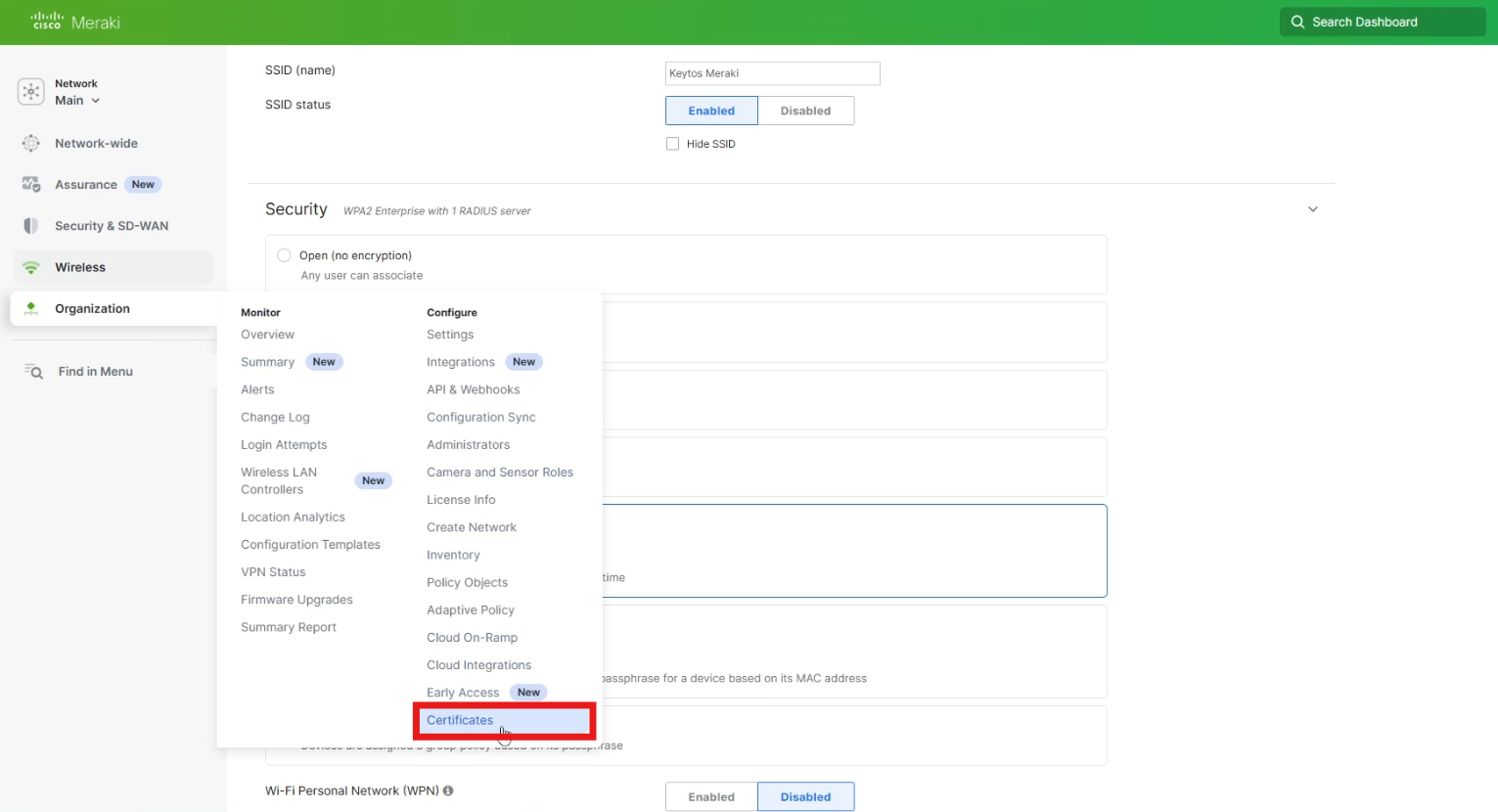
Task: Go to Network-wide in the sidebar
Action: point(96,144)
